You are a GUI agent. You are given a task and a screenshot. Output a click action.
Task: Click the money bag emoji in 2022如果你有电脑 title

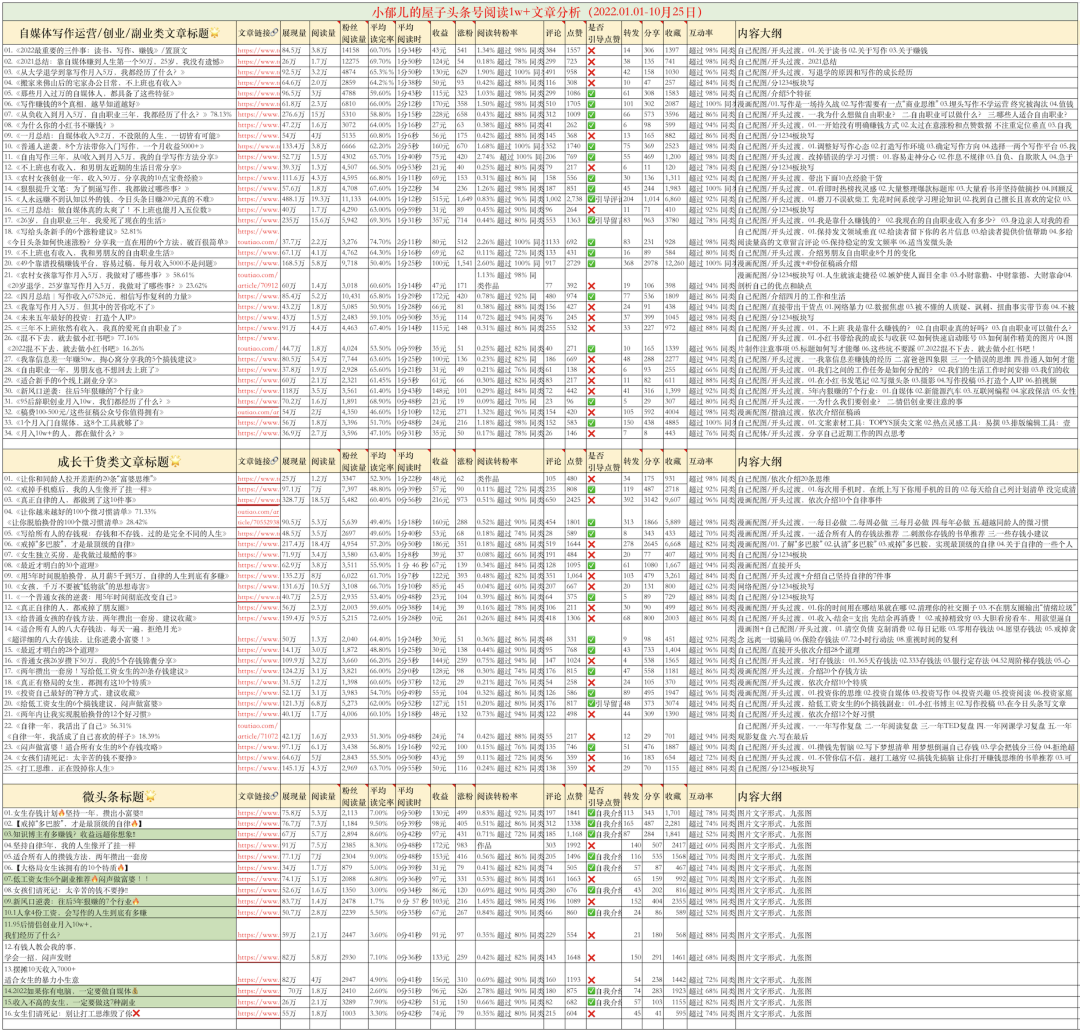tap(135, 991)
